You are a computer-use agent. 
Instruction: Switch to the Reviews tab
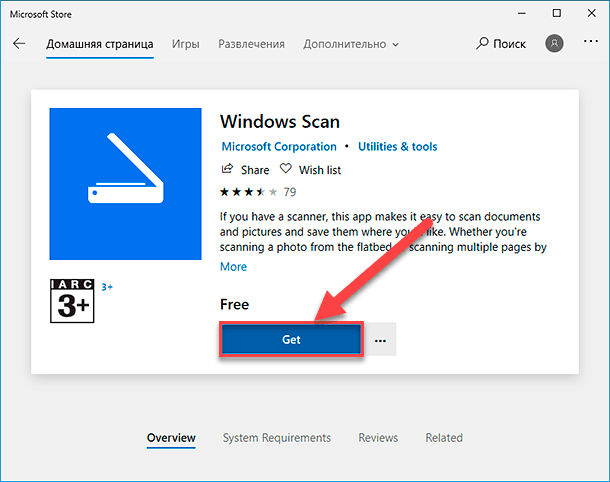pyautogui.click(x=378, y=438)
